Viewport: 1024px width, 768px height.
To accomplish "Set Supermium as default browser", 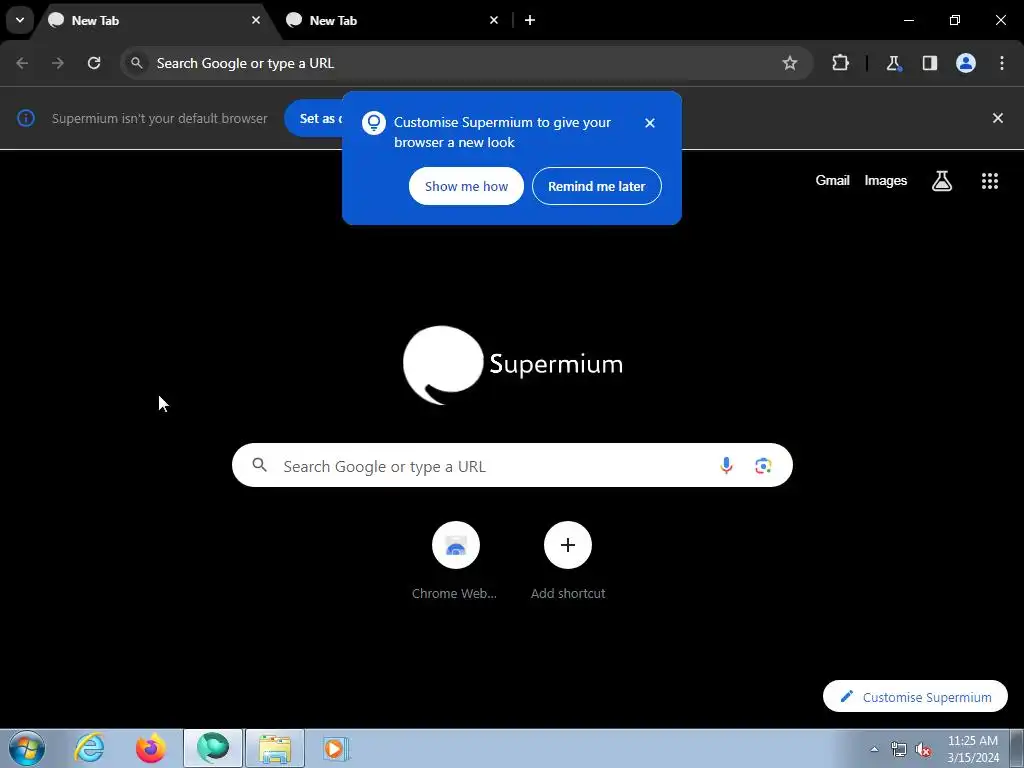I will click(x=314, y=118).
